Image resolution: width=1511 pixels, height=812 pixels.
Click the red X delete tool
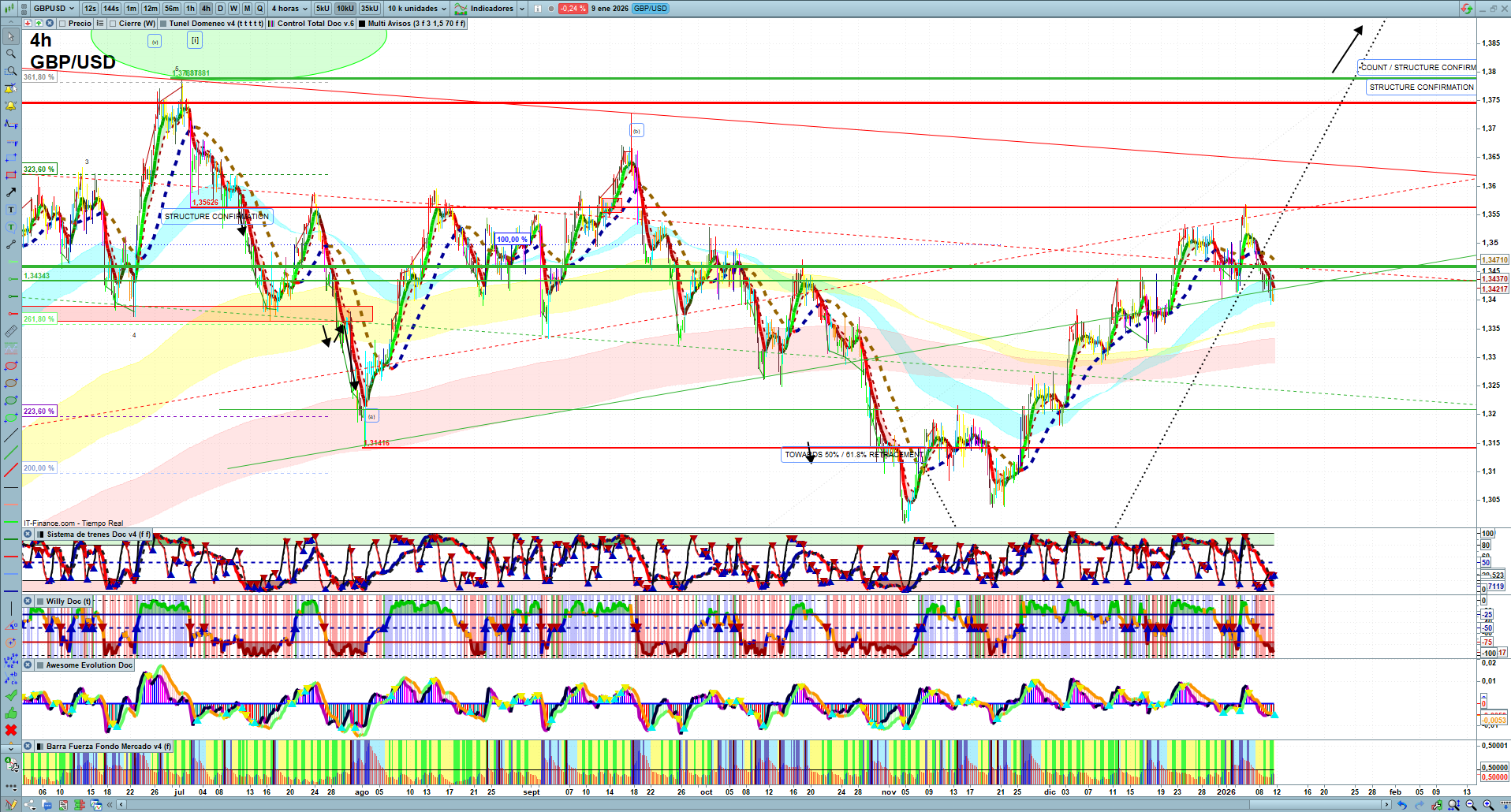click(11, 730)
